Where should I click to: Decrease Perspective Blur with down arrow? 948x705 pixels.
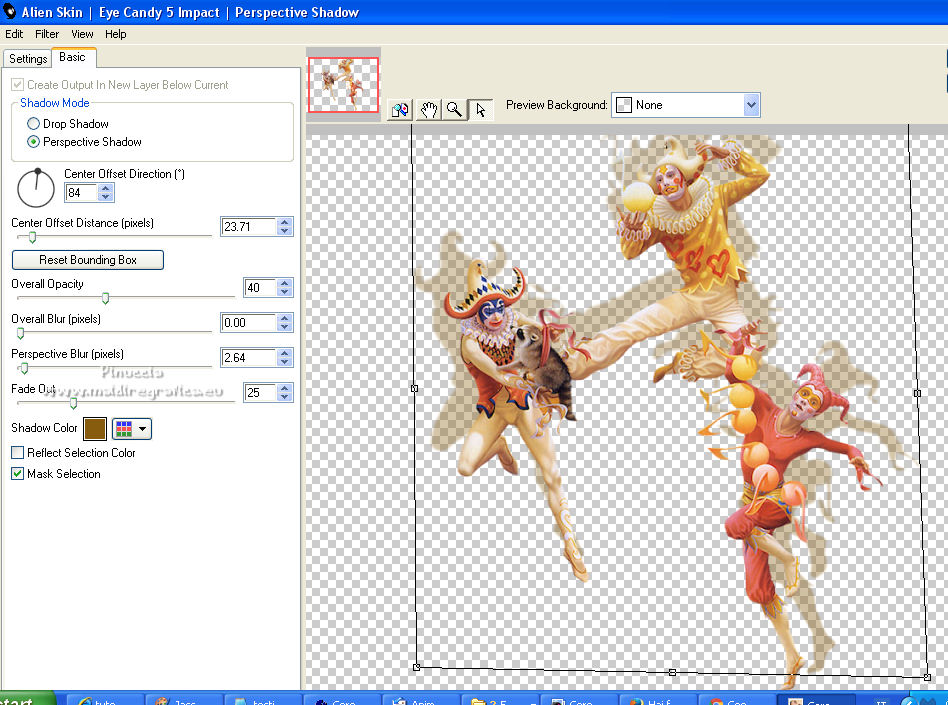285,362
